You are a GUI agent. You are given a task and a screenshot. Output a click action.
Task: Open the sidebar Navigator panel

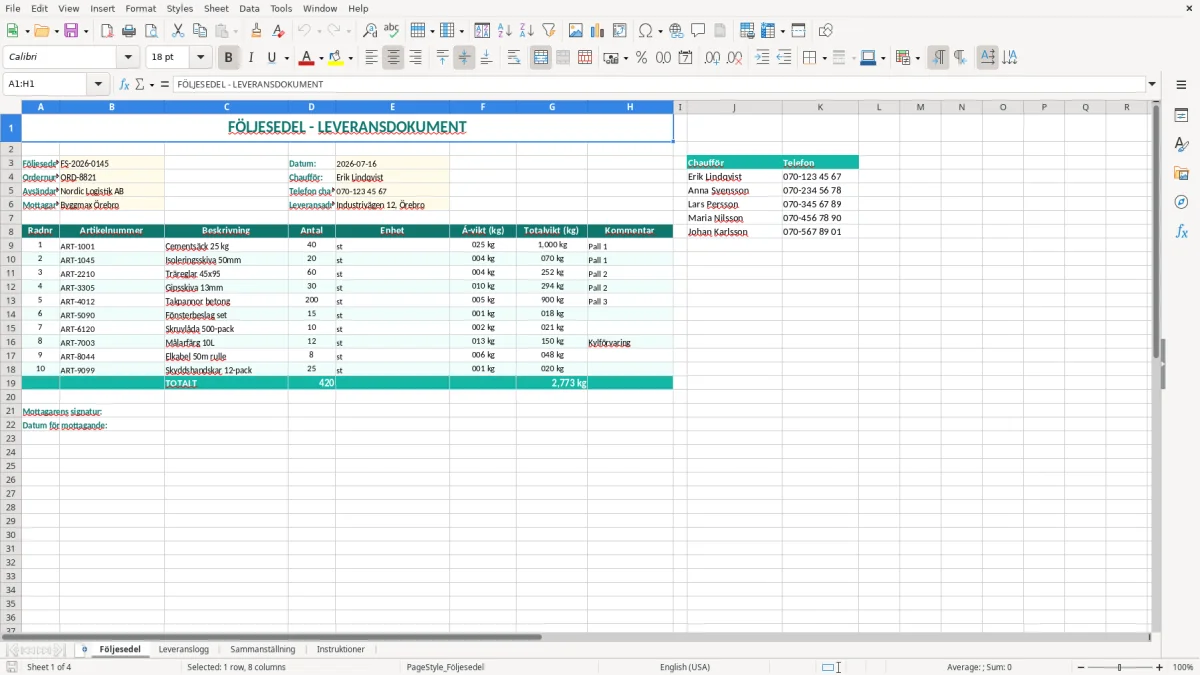[1181, 202]
